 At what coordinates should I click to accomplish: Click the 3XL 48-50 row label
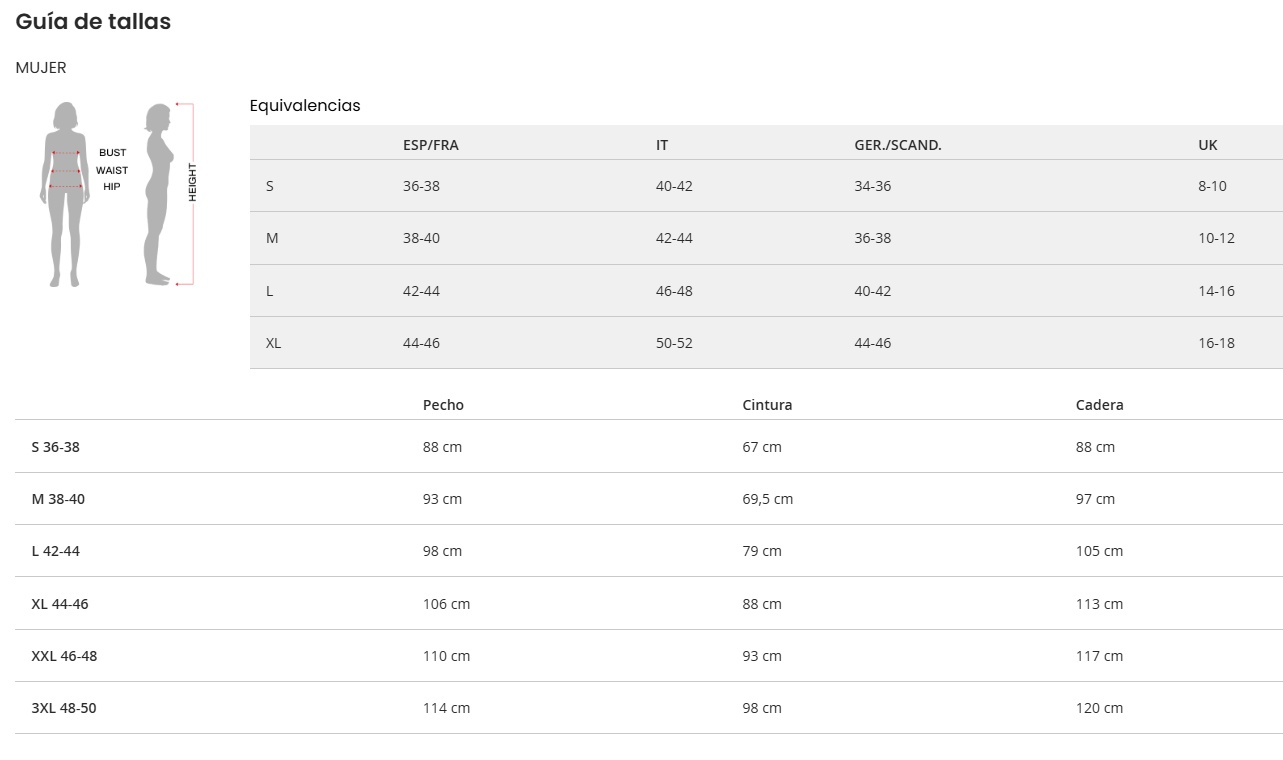point(64,708)
